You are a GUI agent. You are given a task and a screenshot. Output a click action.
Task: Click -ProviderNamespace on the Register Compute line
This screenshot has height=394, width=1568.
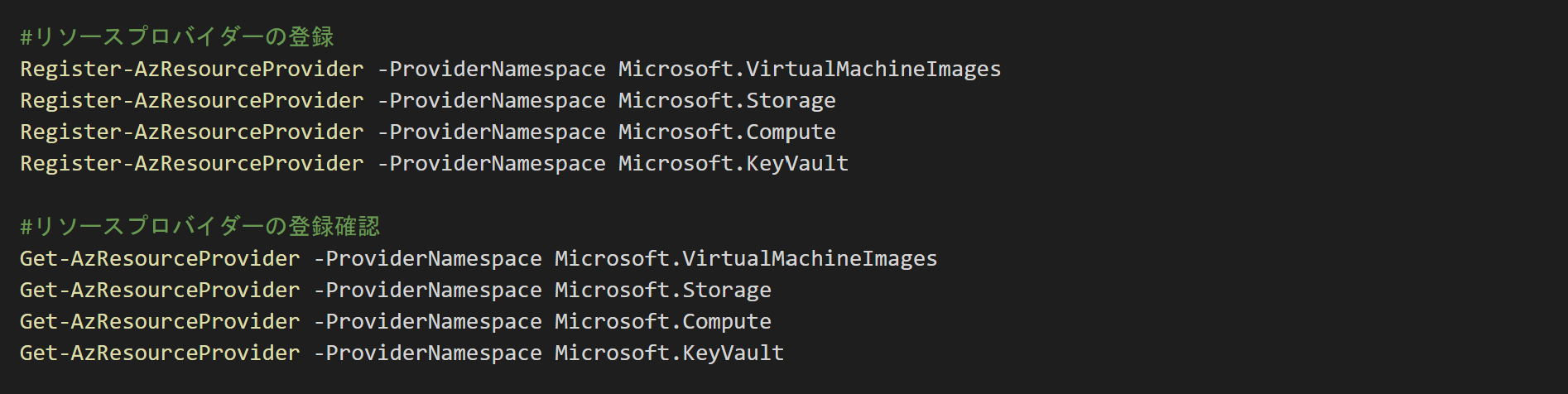pyautogui.click(x=492, y=132)
